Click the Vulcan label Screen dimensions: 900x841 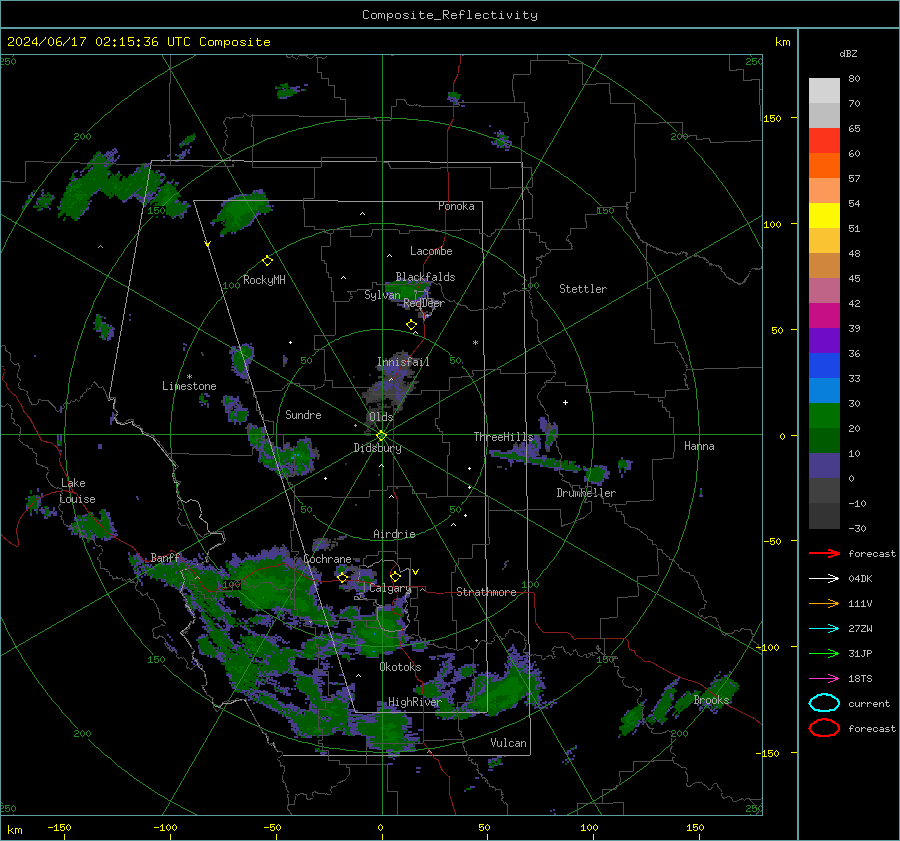pyautogui.click(x=508, y=743)
